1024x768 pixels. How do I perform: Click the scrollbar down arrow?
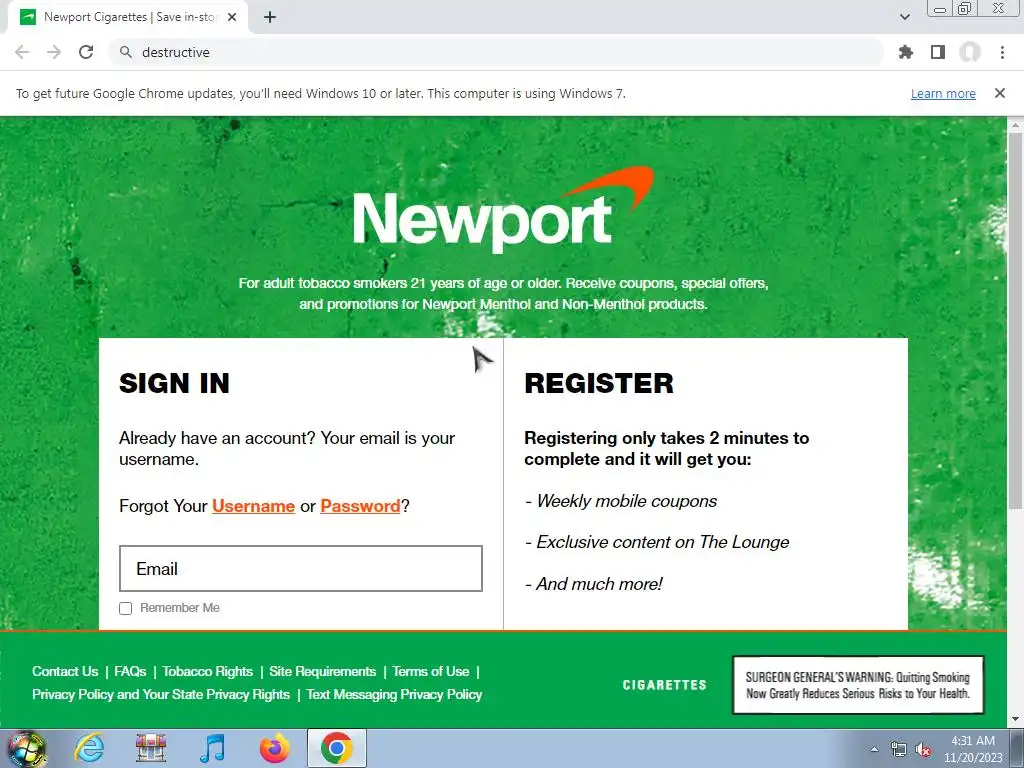pyautogui.click(x=1015, y=720)
